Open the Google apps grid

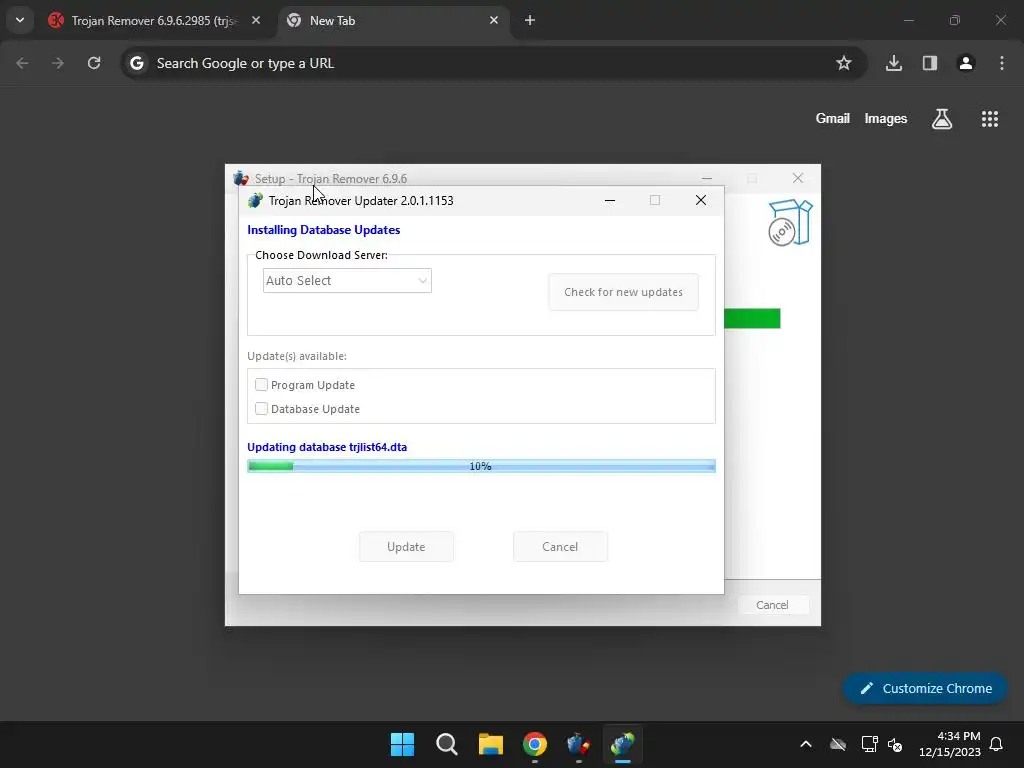coord(989,119)
